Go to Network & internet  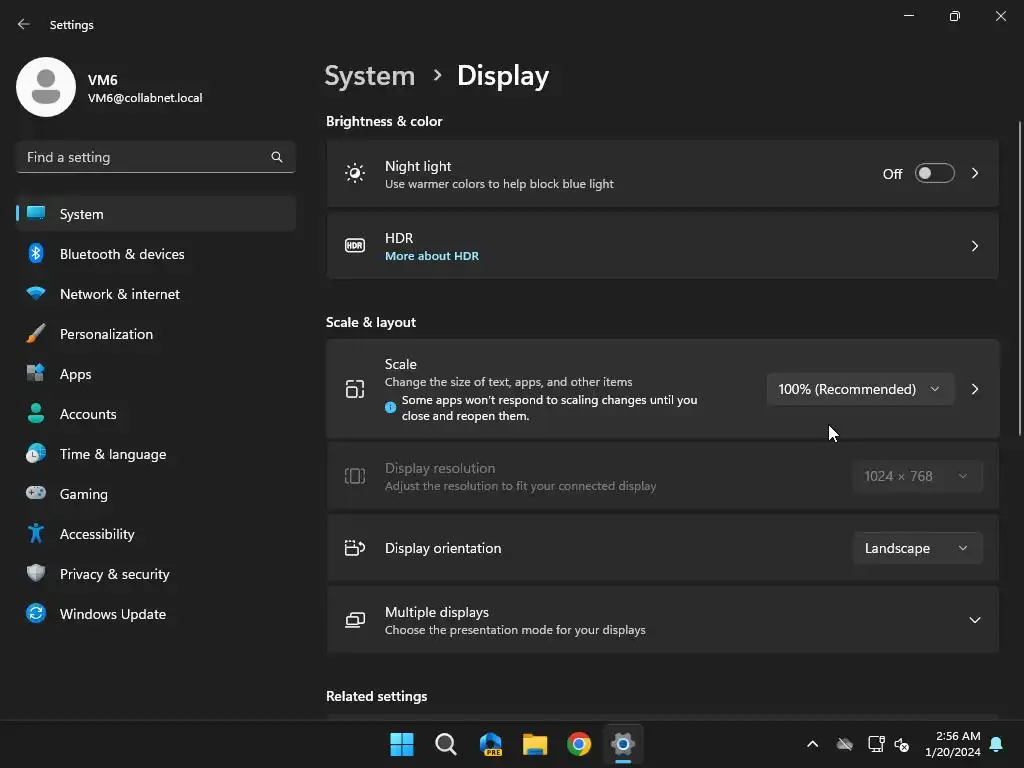click(x=156, y=293)
